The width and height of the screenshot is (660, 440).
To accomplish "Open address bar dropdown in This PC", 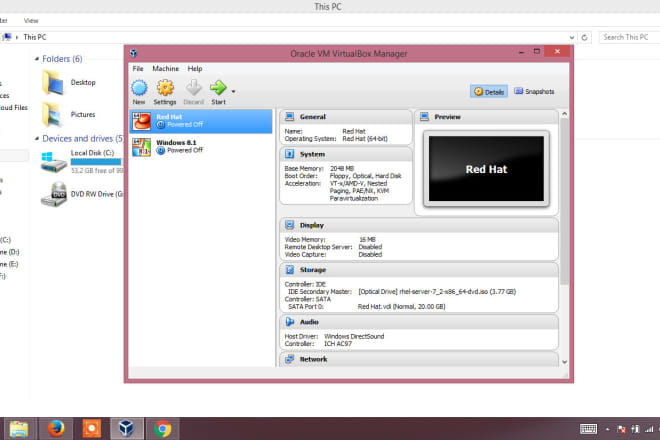I will [x=571, y=37].
